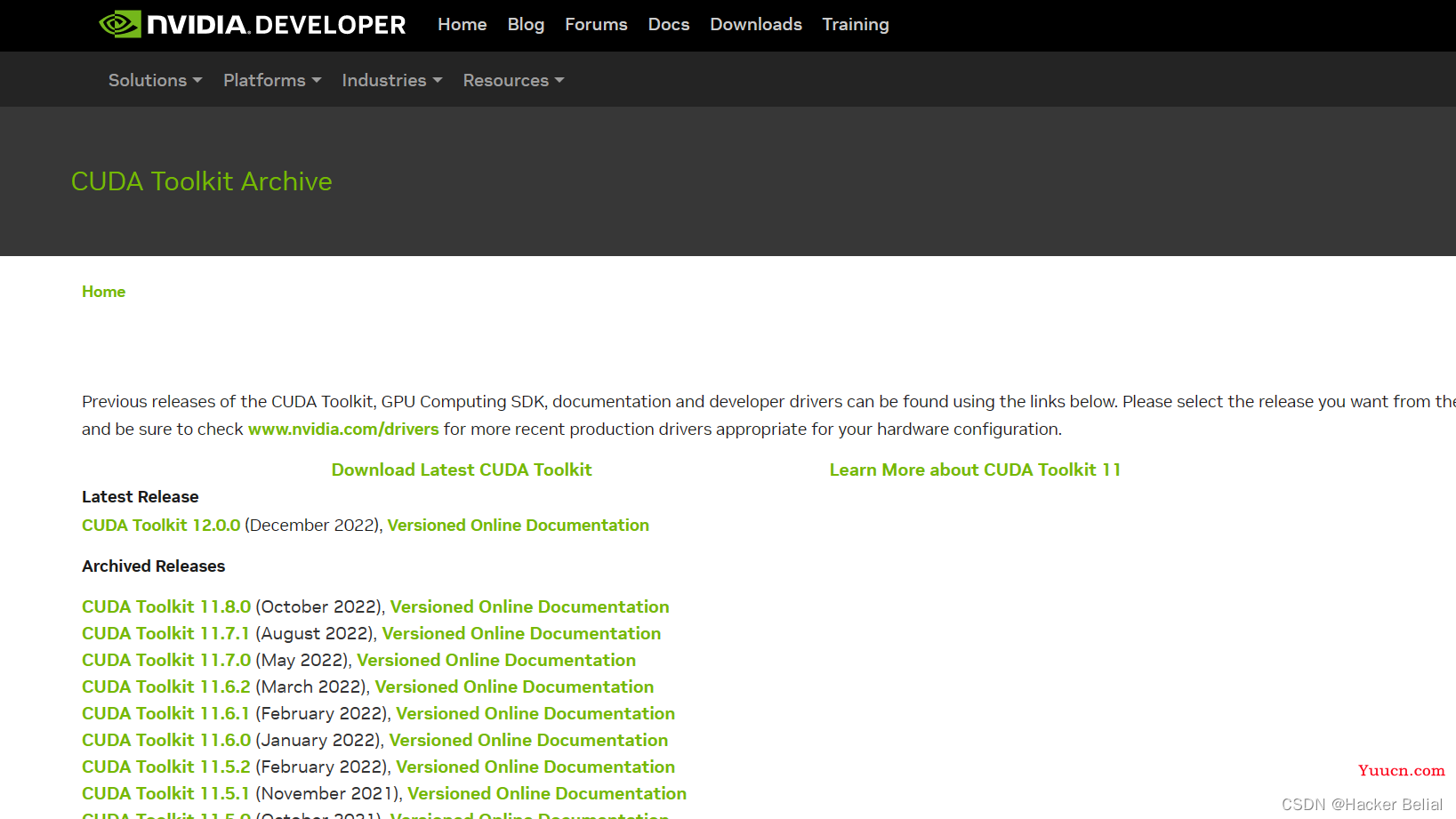Image resolution: width=1456 pixels, height=819 pixels.
Task: Open CUDA Toolkit 11.7.0 link
Action: (x=166, y=660)
